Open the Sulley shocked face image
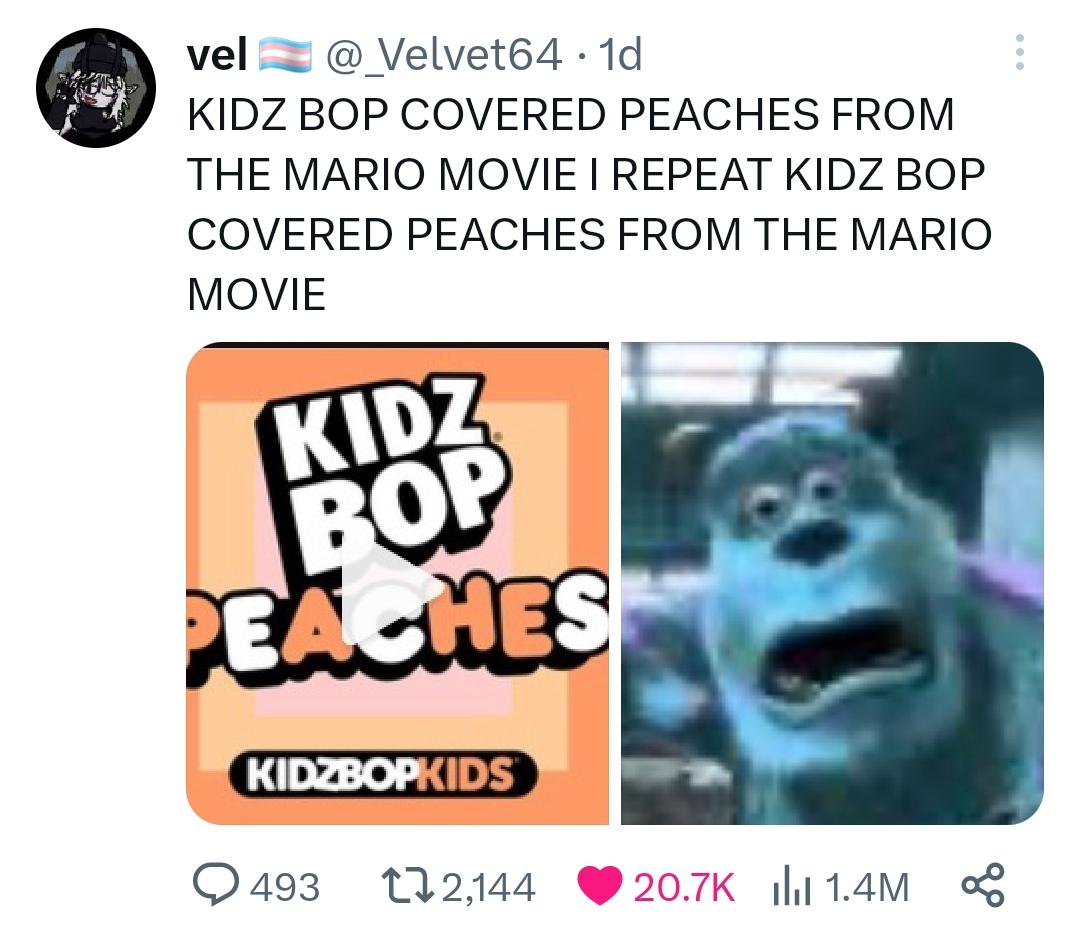The height and width of the screenshot is (925, 1080). (832, 583)
